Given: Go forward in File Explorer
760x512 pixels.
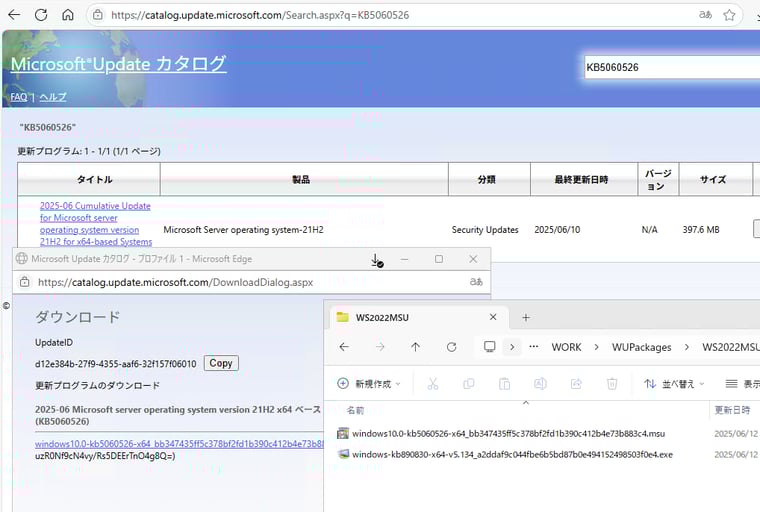Looking at the screenshot, I should point(380,347).
